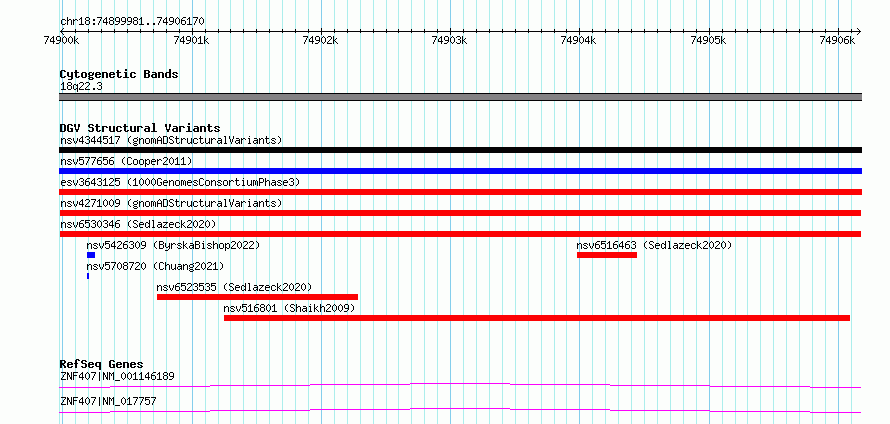Open variant nsv5426309 (ByrskaBishop2022) label
890x424 pixels.
173,245
